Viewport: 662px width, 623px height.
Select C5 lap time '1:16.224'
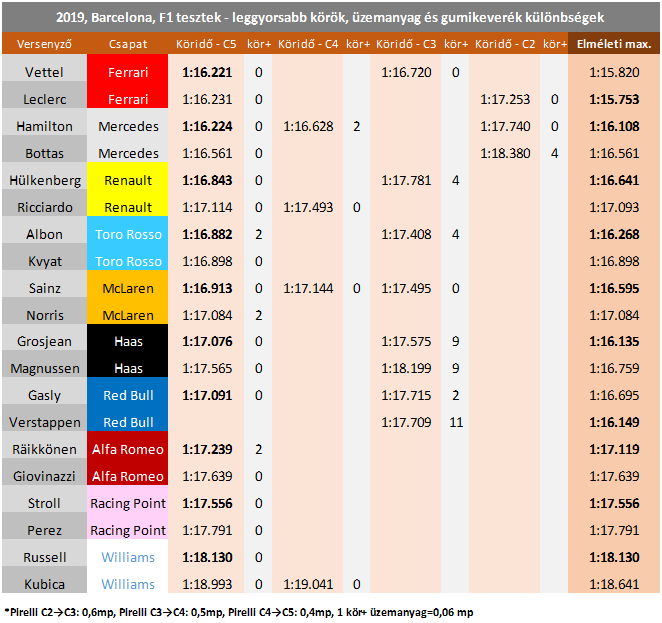(x=207, y=126)
